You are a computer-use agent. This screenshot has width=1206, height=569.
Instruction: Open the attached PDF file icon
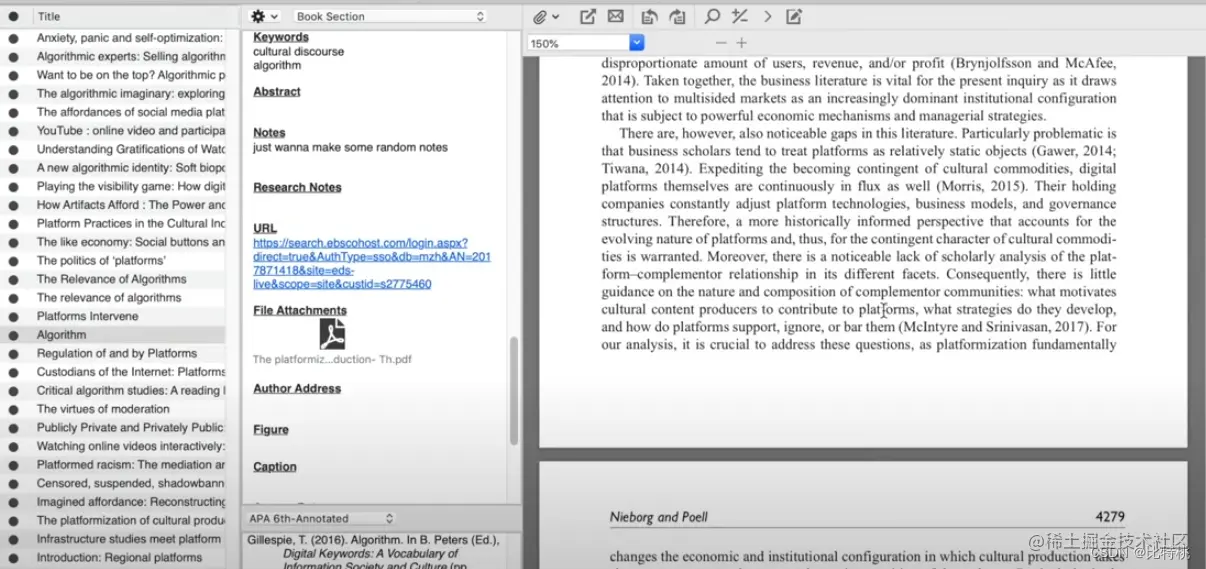pos(332,333)
